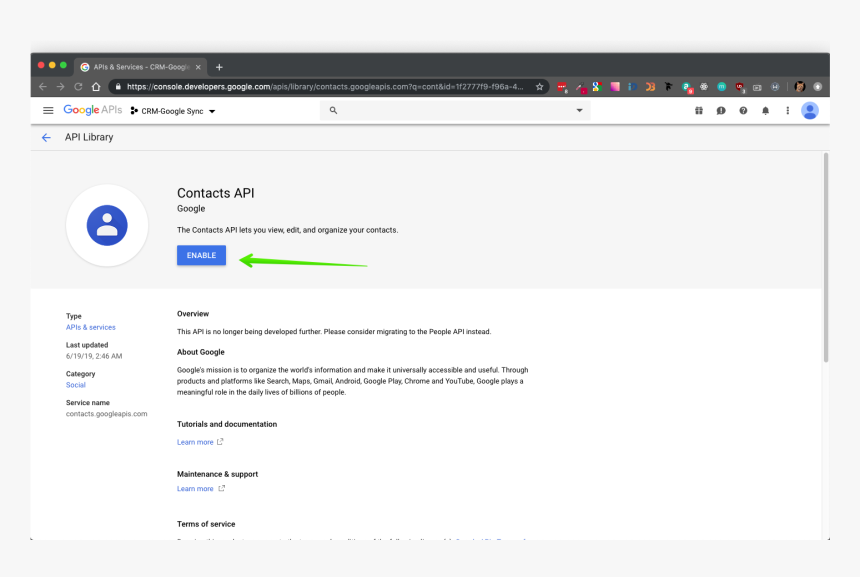Open the CRM-Google Sync project selector
The image size is (860, 577).
coord(173,111)
